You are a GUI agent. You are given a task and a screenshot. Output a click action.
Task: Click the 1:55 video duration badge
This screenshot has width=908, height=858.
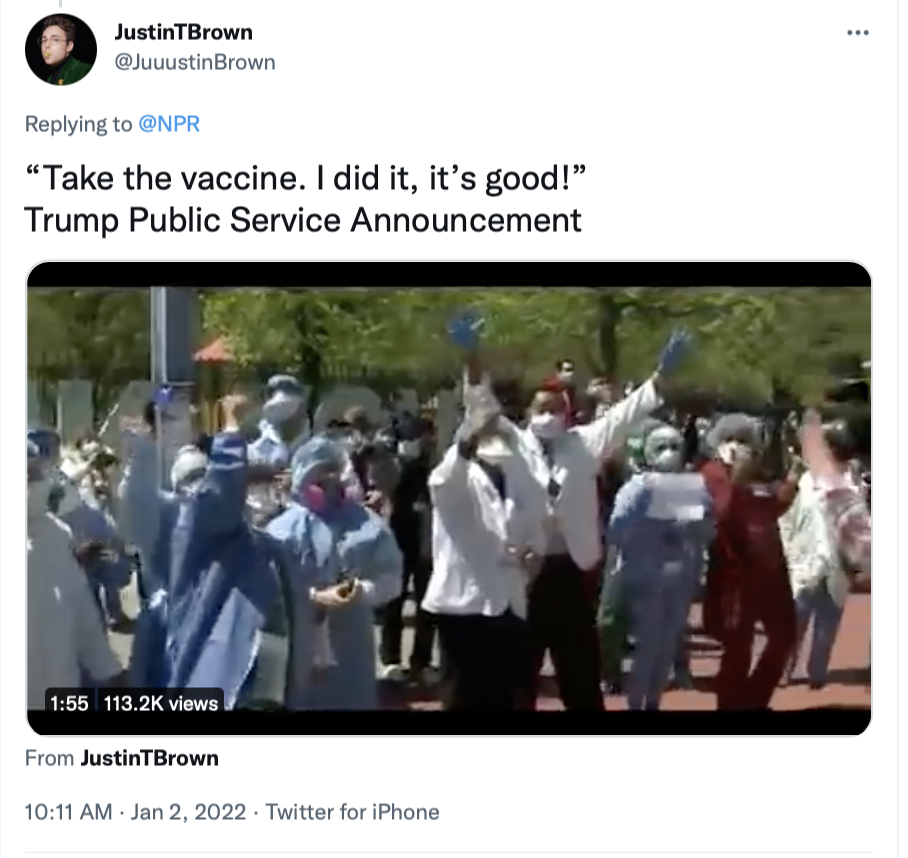coord(69,703)
